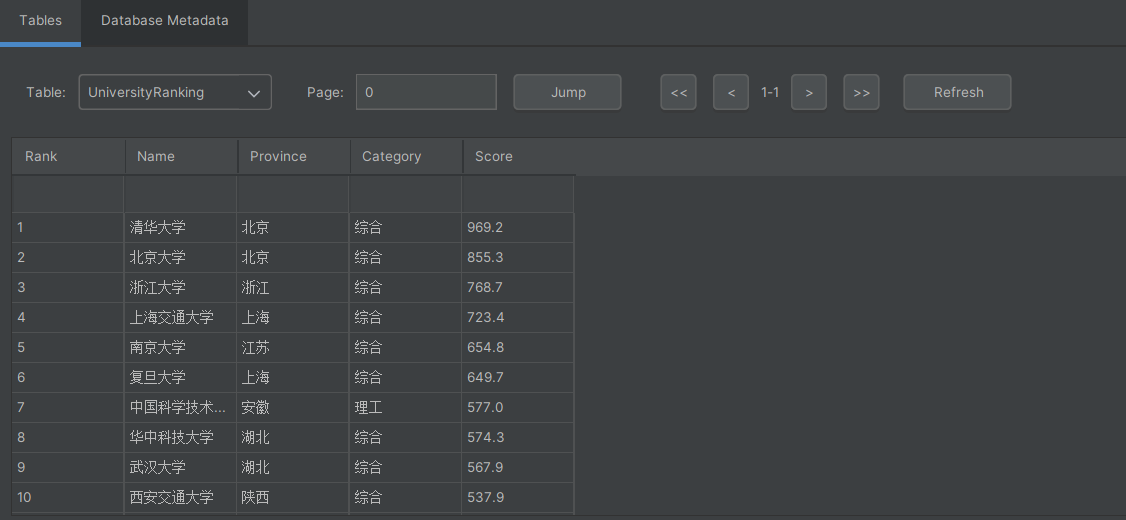
Task: Select the 陕西 province cell
Action: 293,498
